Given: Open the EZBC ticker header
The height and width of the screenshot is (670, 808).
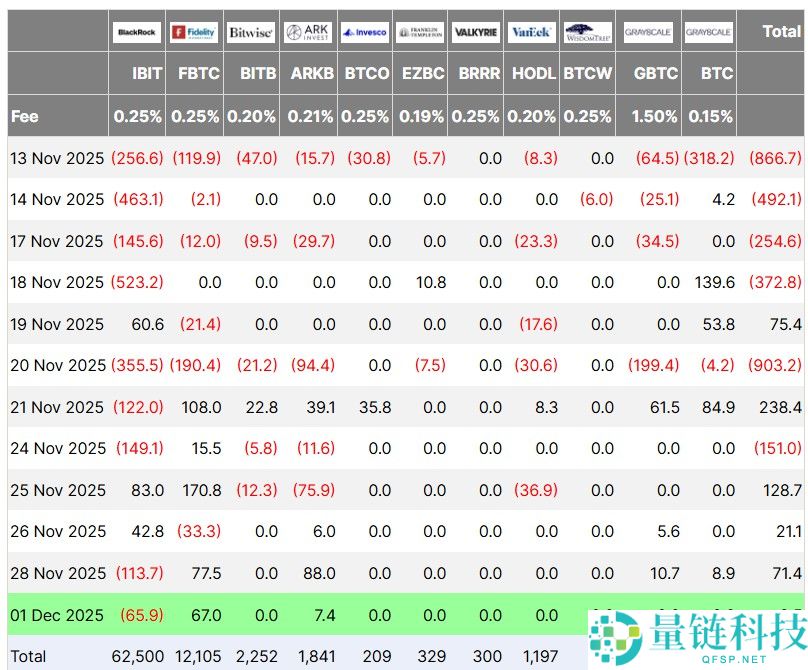Looking at the screenshot, I should click(x=423, y=73).
